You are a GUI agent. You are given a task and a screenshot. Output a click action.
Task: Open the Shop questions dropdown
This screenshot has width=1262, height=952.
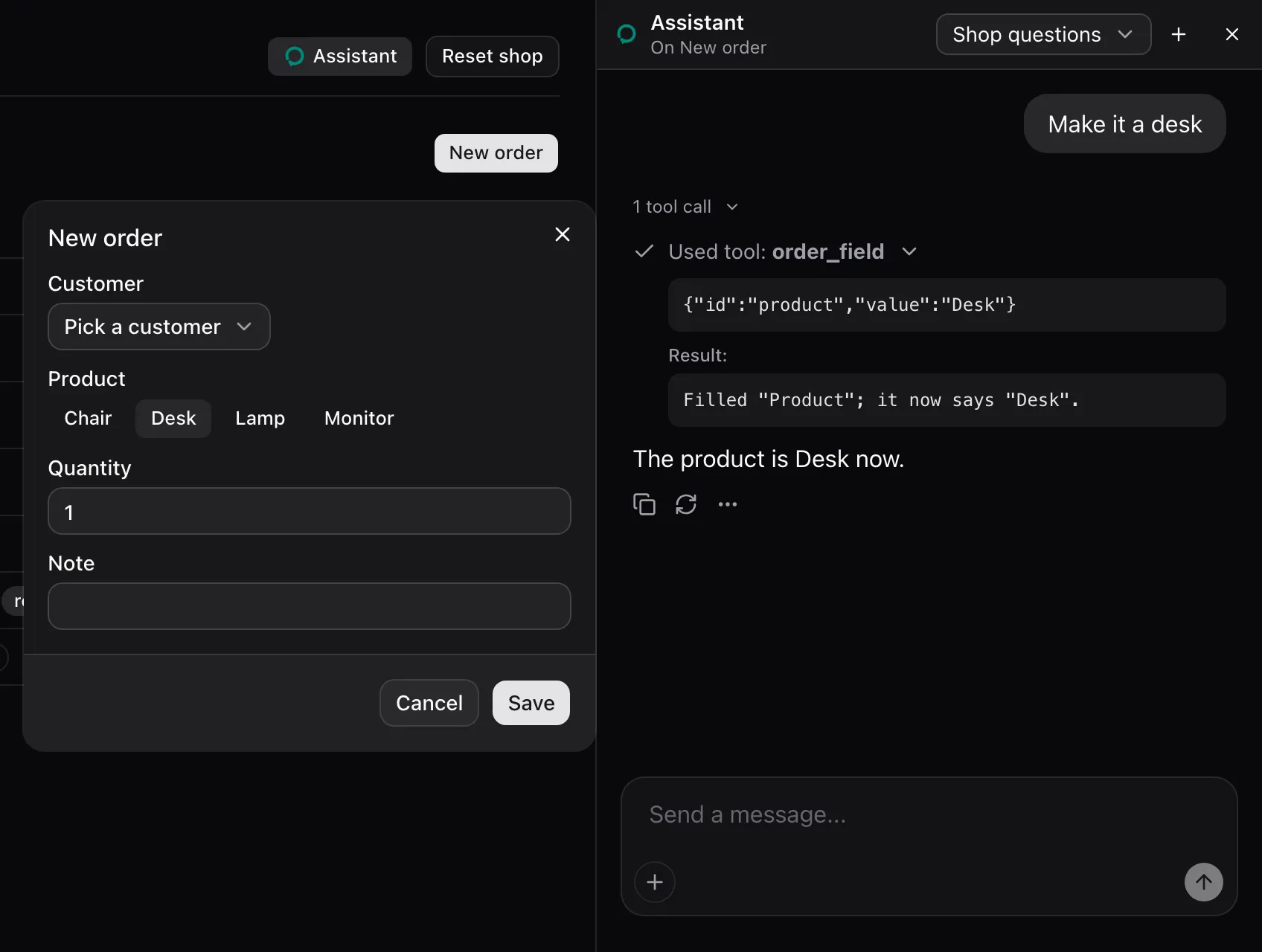(x=1043, y=34)
